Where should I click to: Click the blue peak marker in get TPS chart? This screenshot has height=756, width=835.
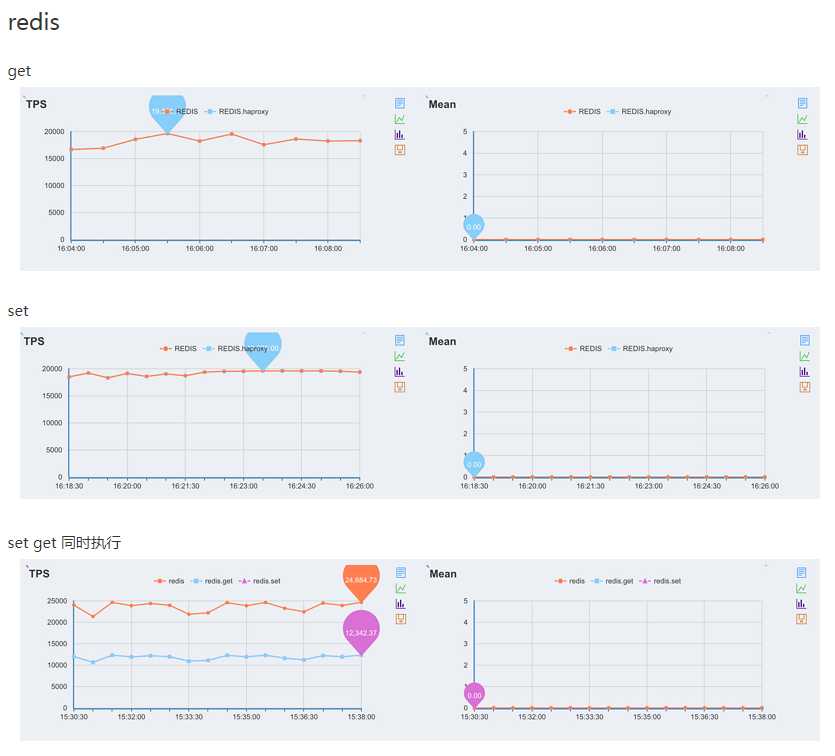[x=167, y=113]
